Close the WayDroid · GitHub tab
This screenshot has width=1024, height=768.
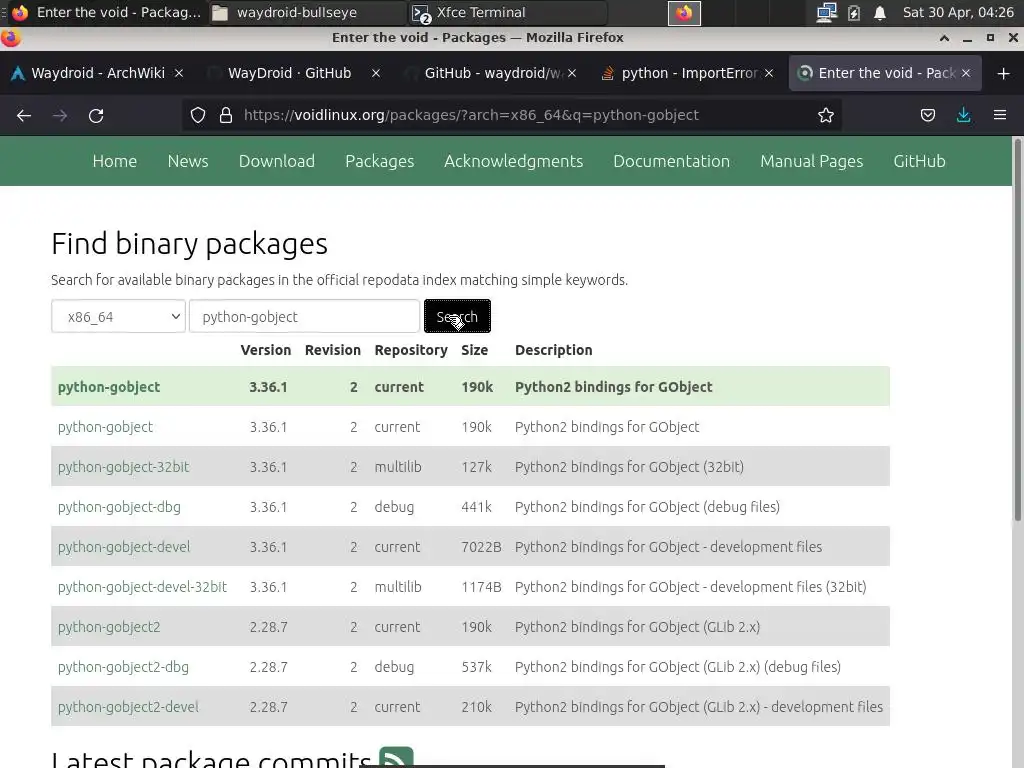pos(376,73)
